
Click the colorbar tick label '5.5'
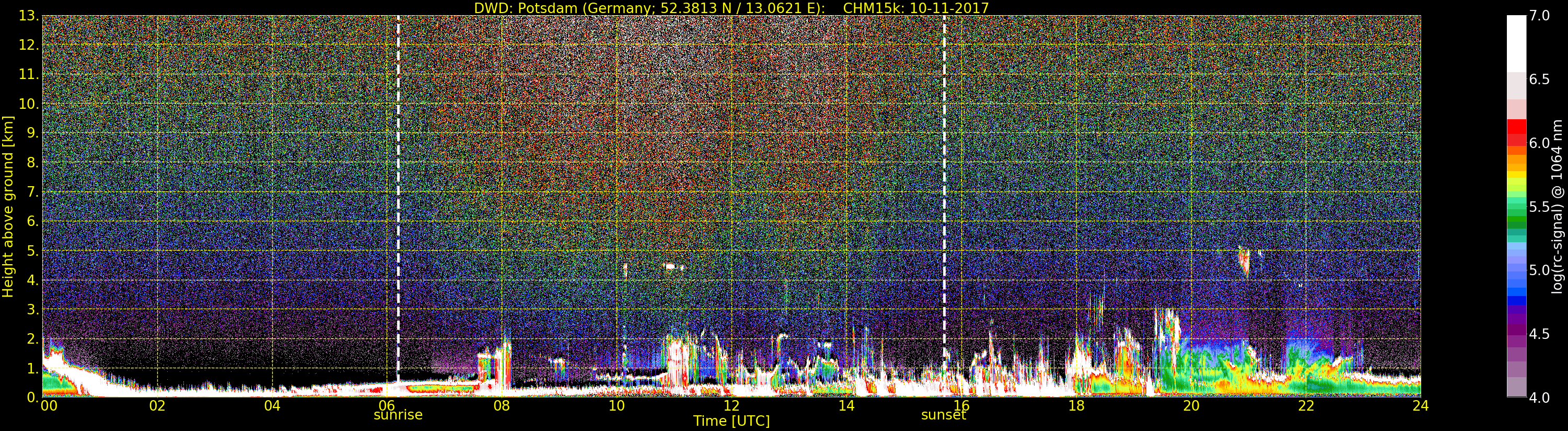(x=1539, y=207)
